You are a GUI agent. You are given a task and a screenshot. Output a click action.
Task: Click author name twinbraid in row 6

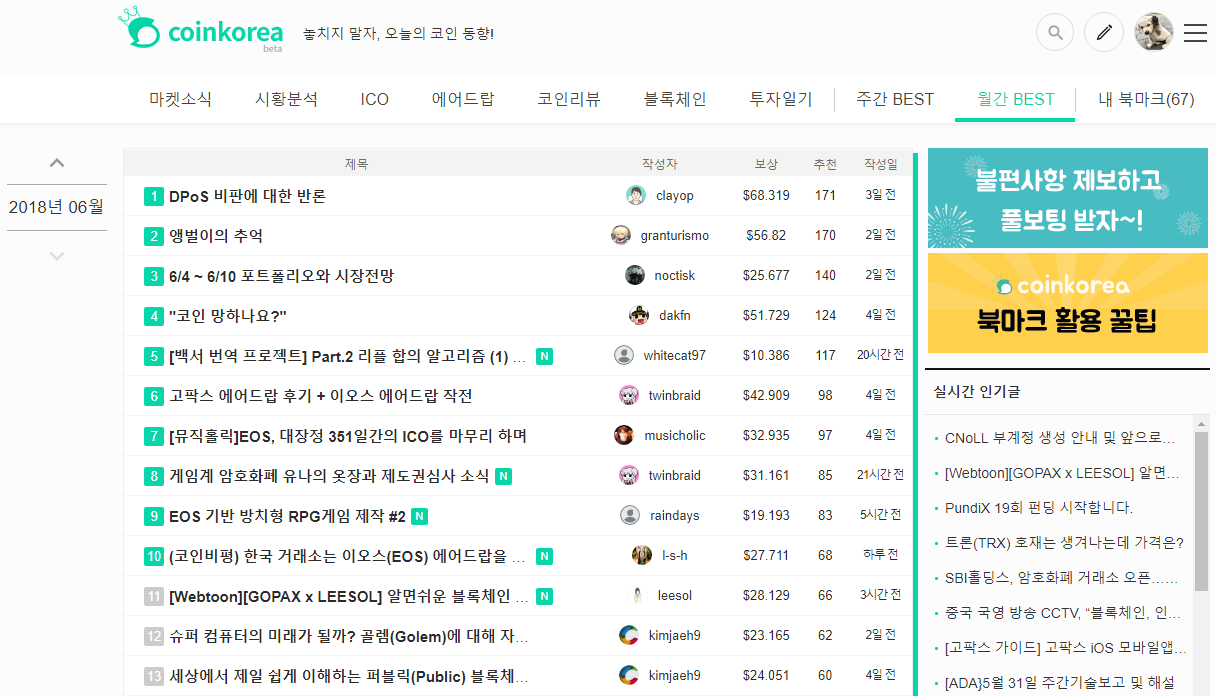[674, 396]
